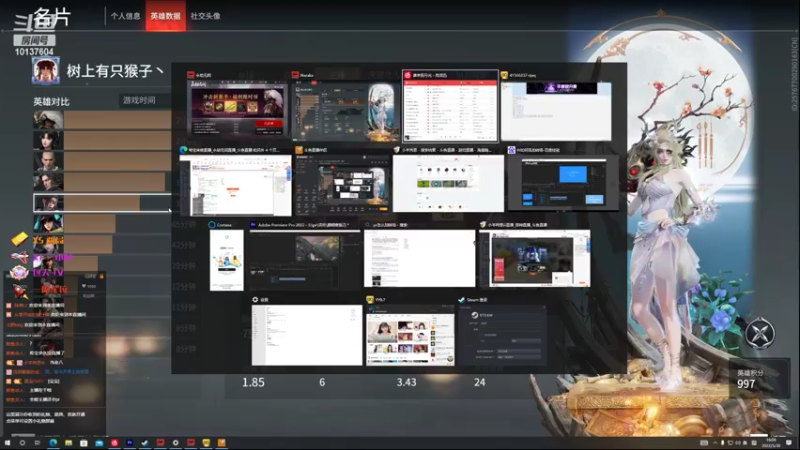Switch to the orange-icon 直播 window thumbnail
This screenshot has height=450, width=800.
[x=342, y=185]
